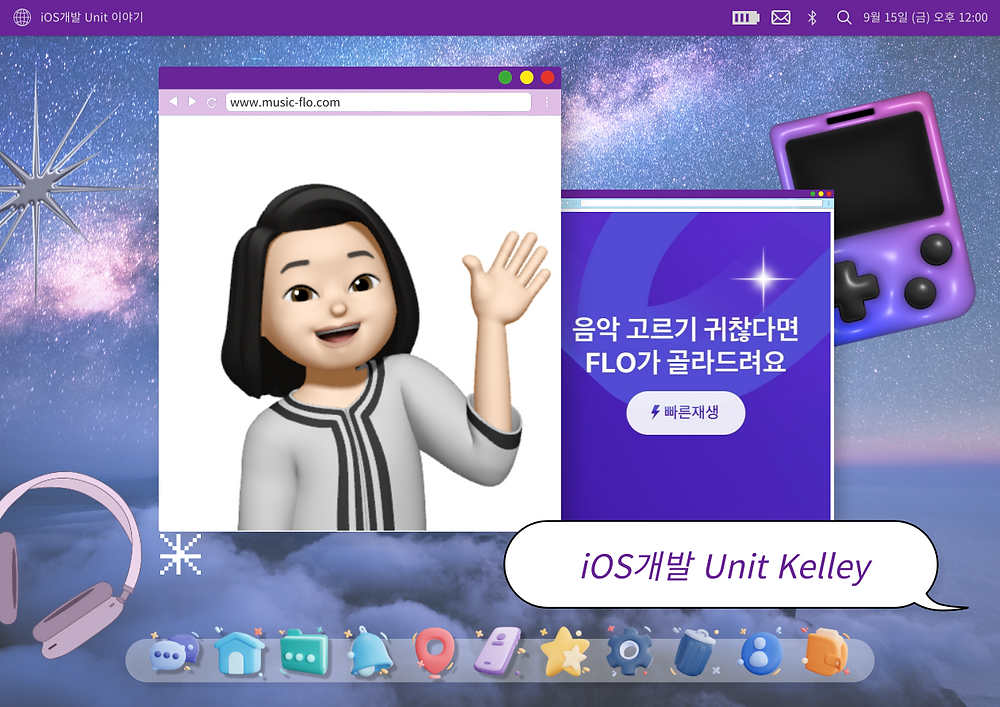This screenshot has width=1000, height=707.
Task: Click the address field showing www.music-flo.com
Action: click(x=378, y=102)
